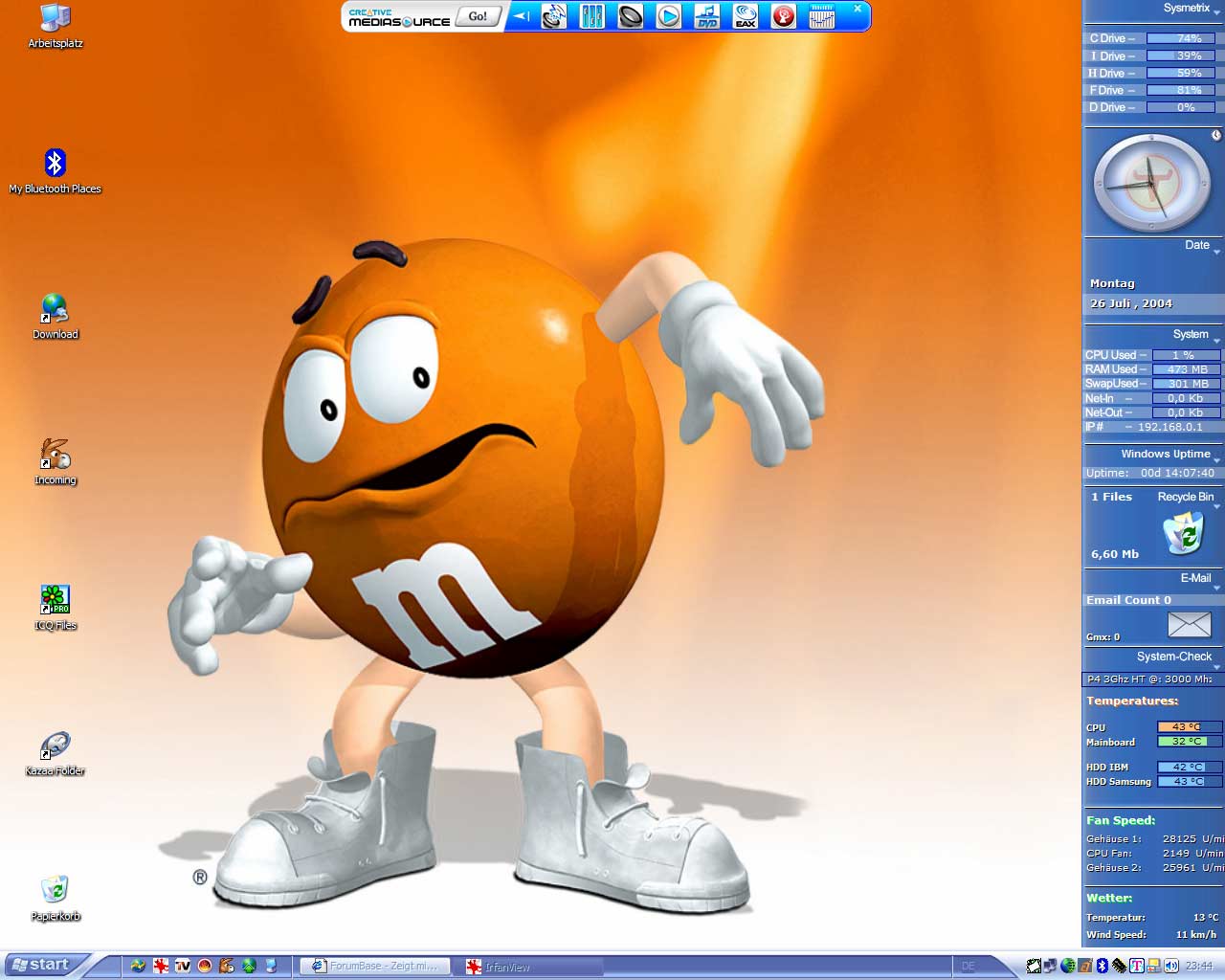Switch to ForumBase taskbar window

coord(374,966)
